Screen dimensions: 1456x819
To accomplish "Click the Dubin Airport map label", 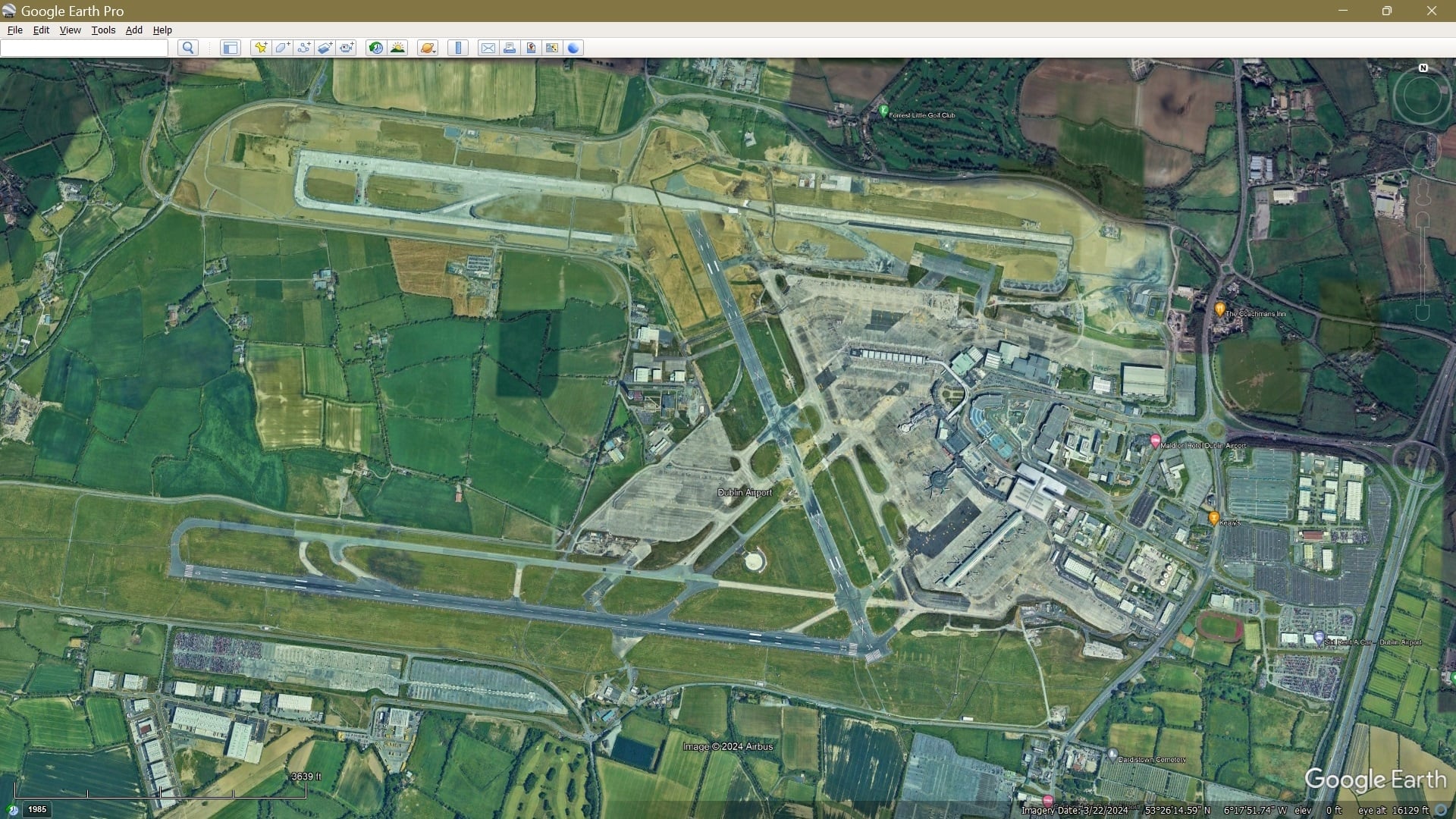I will click(745, 492).
